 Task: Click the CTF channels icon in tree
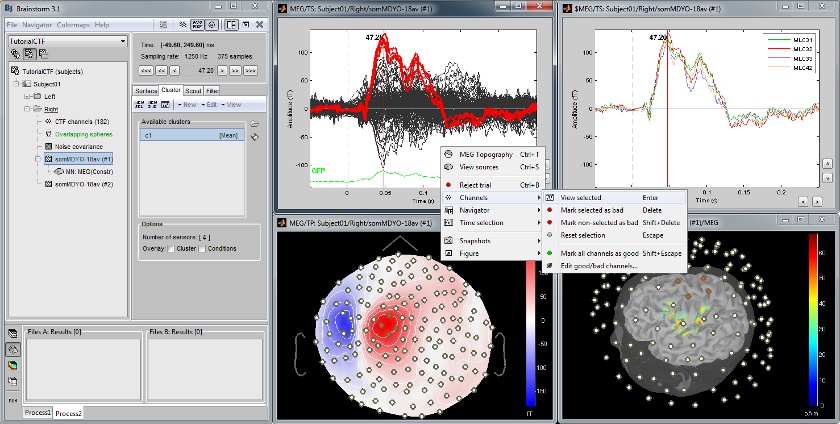tap(47, 120)
